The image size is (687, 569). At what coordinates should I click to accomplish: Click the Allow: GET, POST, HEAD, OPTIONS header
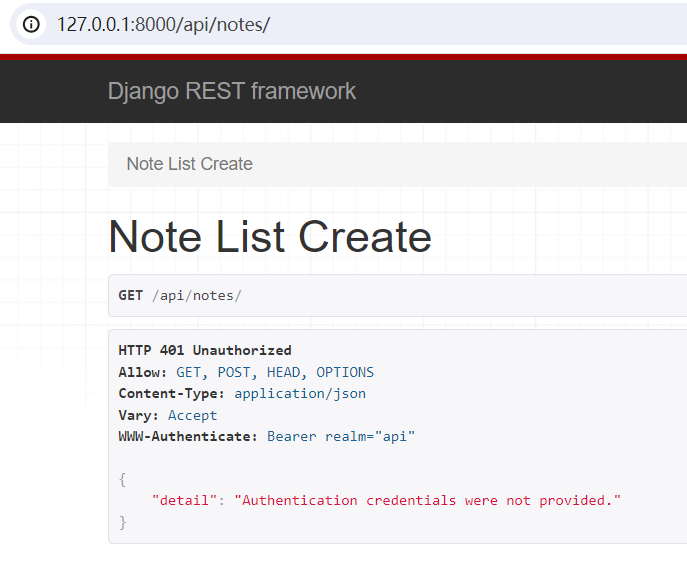point(246,372)
